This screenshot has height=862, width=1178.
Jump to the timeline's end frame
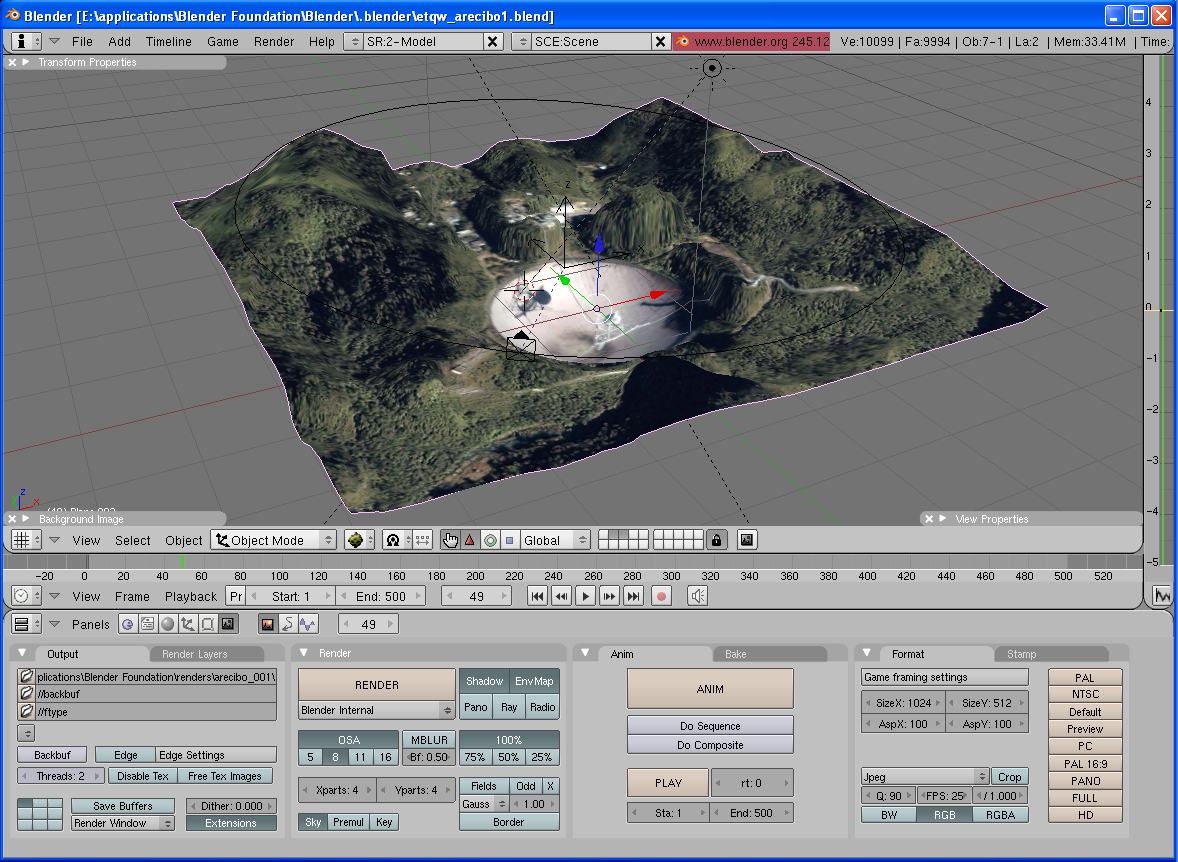[x=634, y=596]
